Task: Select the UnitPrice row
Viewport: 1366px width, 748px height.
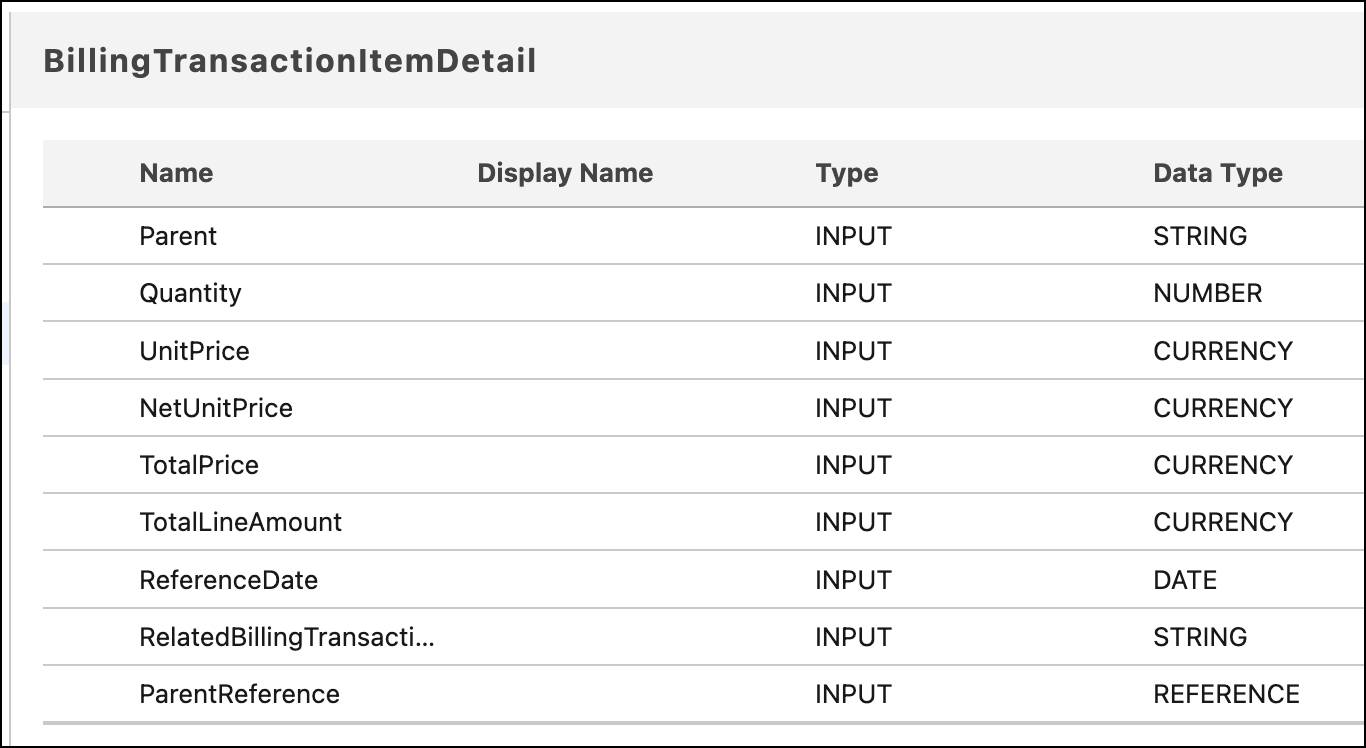Action: click(195, 350)
